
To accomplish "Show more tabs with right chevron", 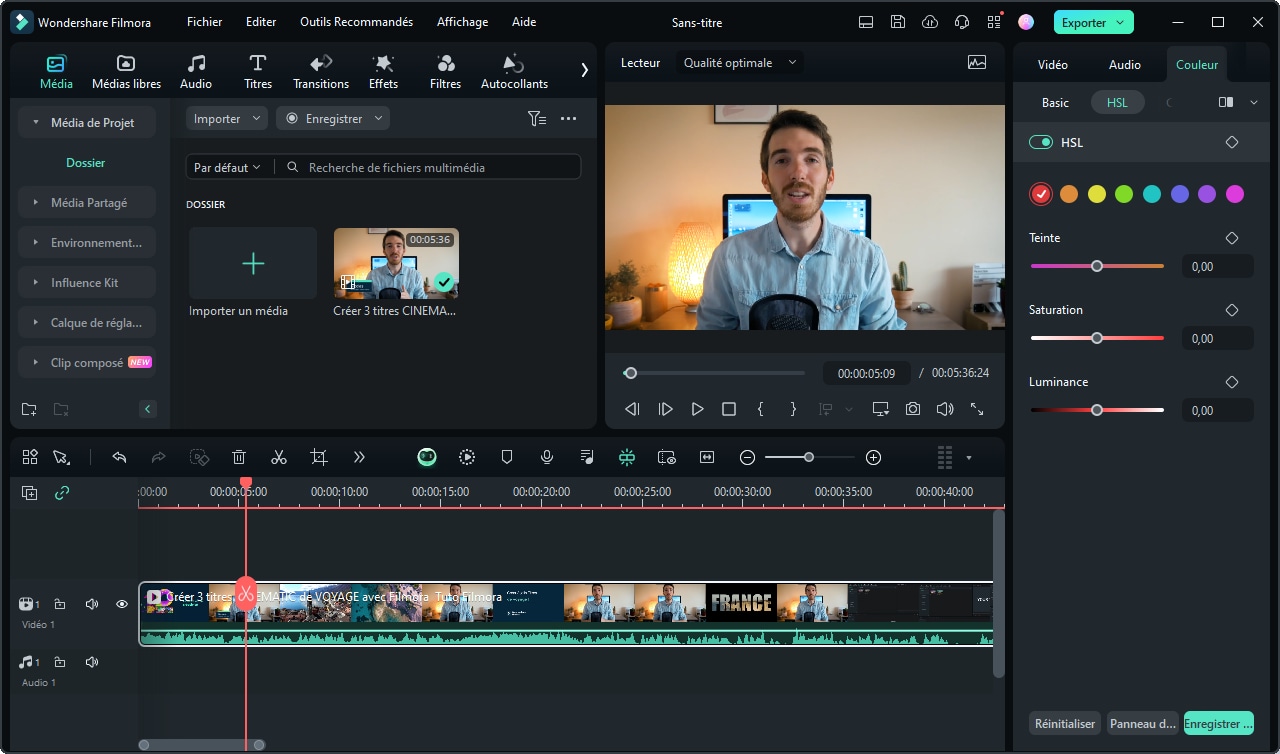I will click(x=584, y=70).
